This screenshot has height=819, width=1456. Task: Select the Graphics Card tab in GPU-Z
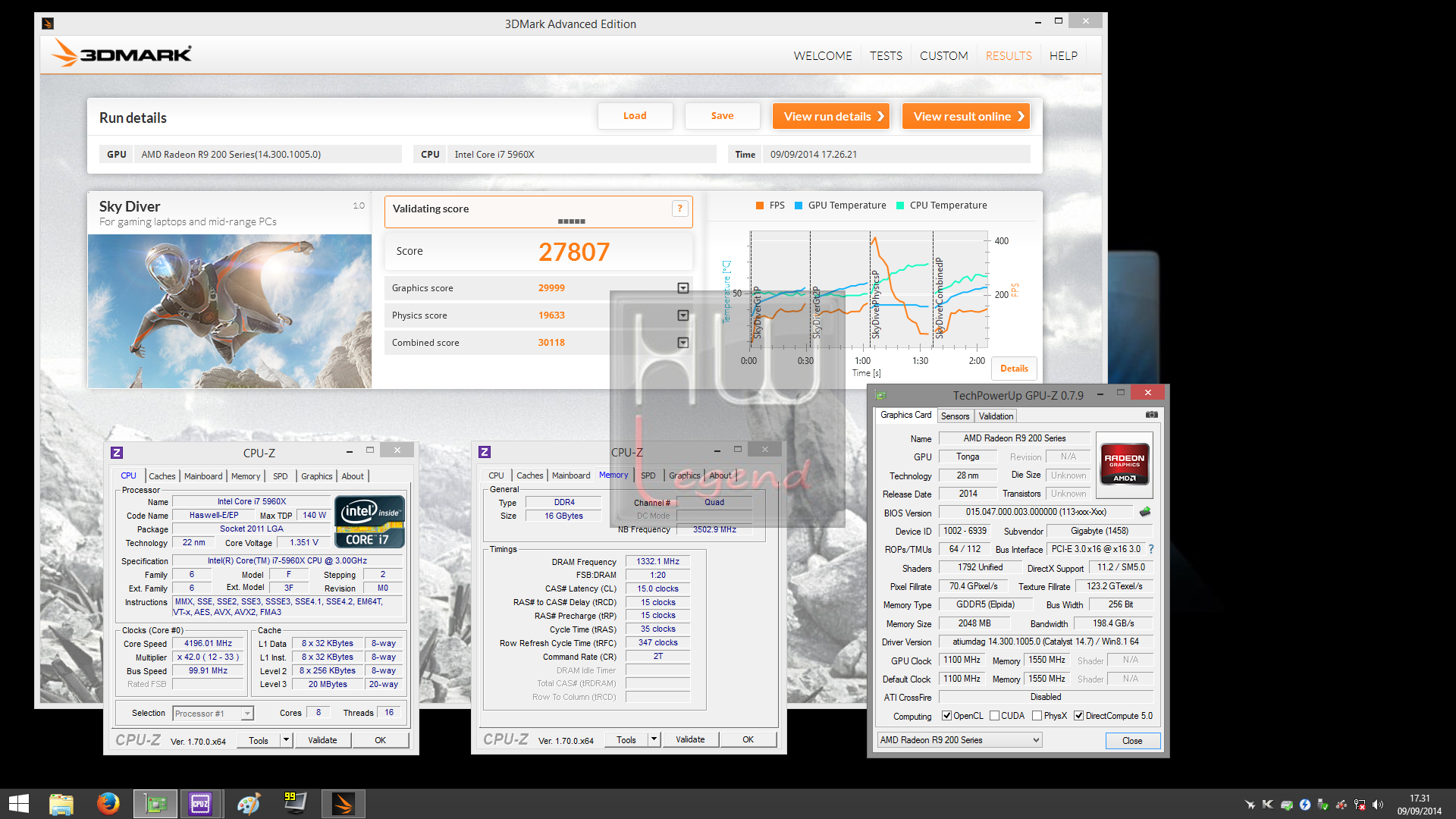click(x=905, y=415)
